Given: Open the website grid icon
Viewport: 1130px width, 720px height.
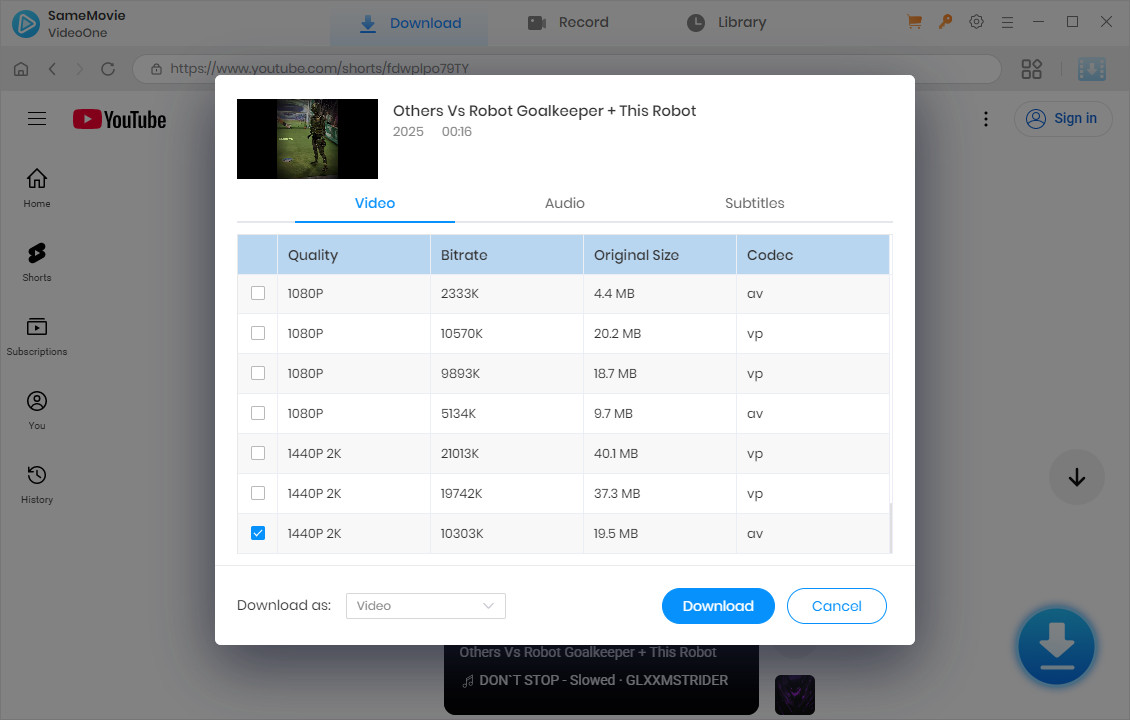Looking at the screenshot, I should tap(1031, 69).
